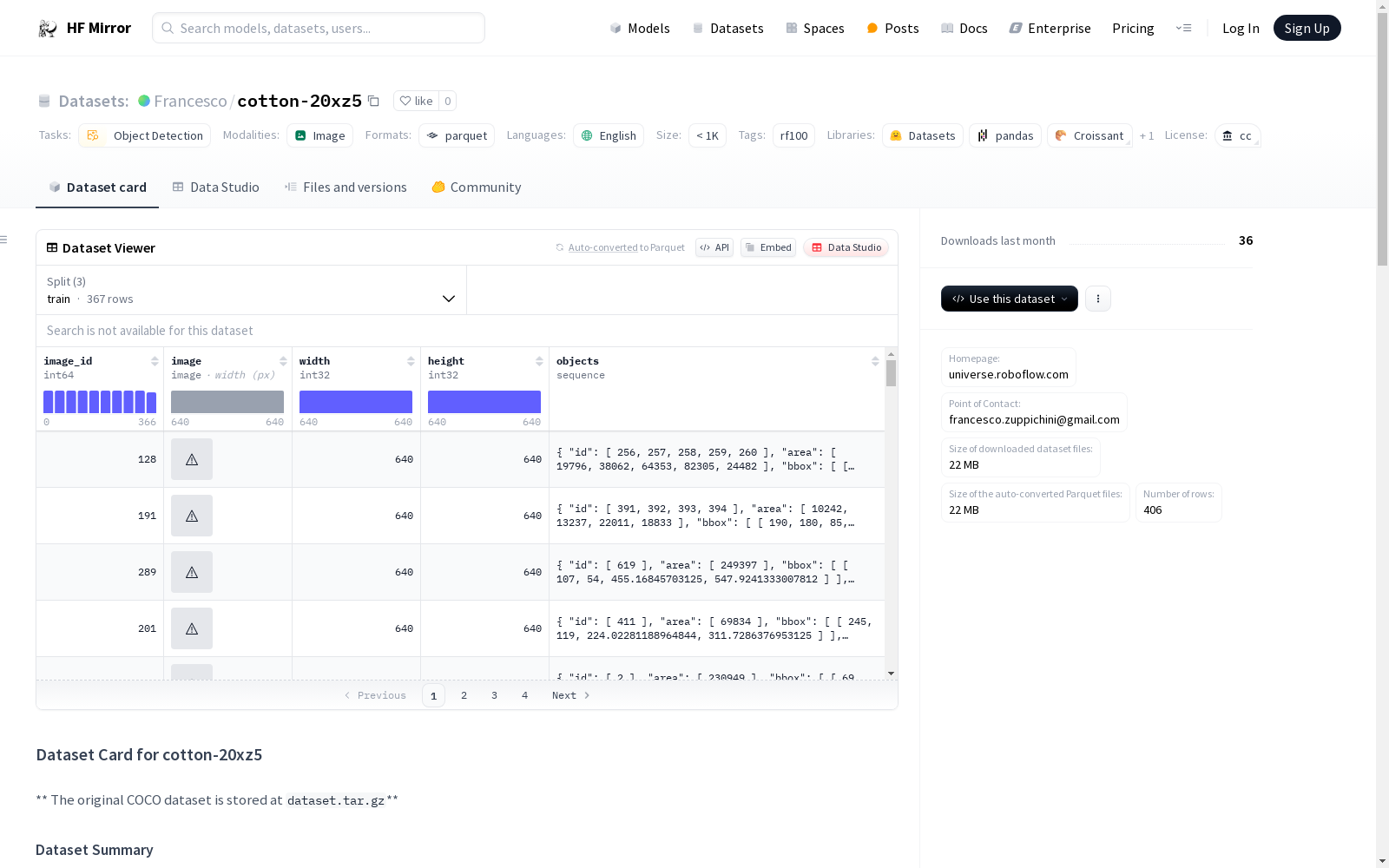Open the Community tab

coord(477,187)
